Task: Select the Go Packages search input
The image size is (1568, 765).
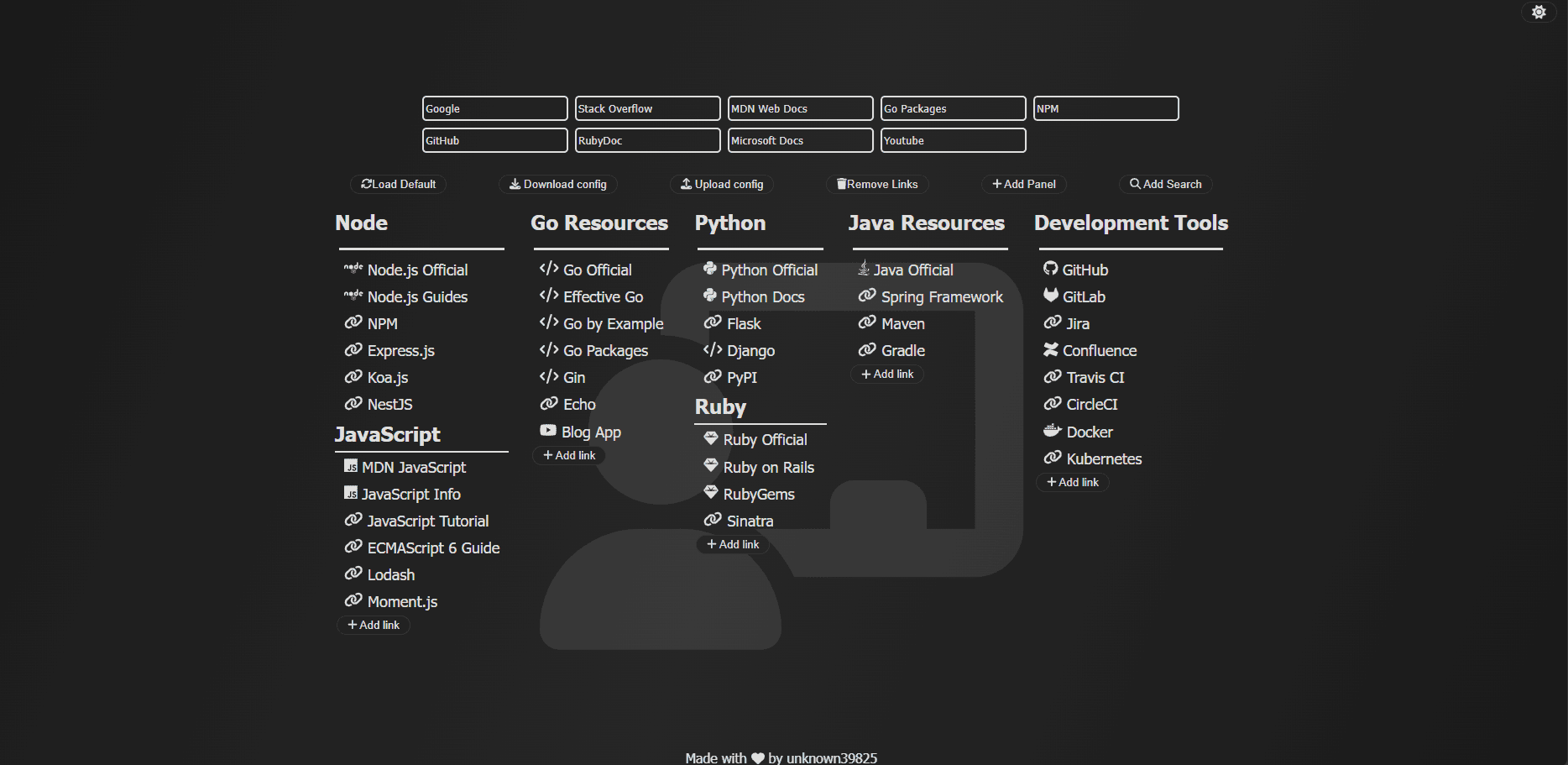Action: [954, 108]
